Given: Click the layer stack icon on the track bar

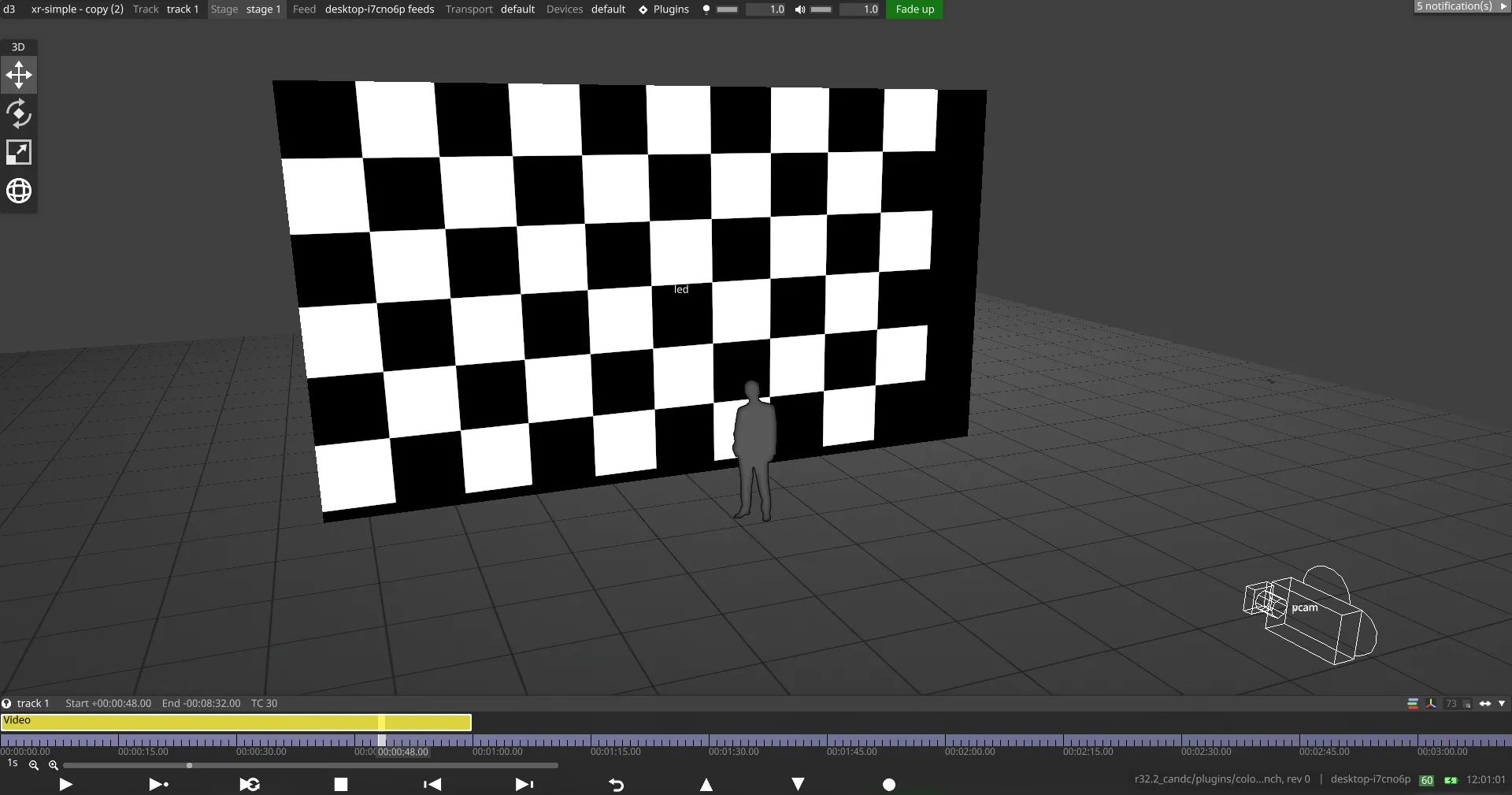Looking at the screenshot, I should (1412, 704).
